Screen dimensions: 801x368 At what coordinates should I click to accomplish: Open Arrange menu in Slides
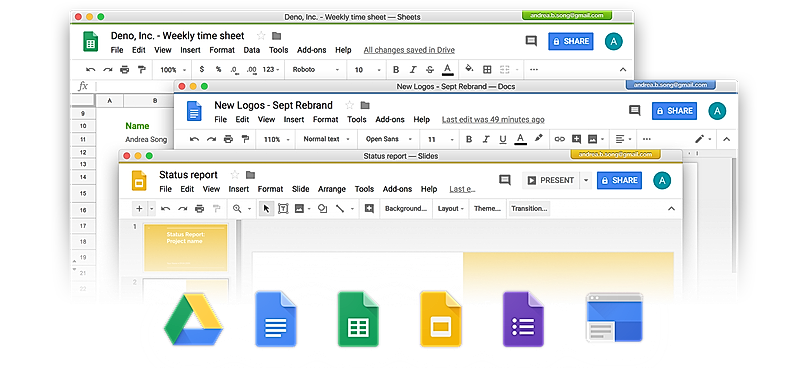[x=332, y=189]
